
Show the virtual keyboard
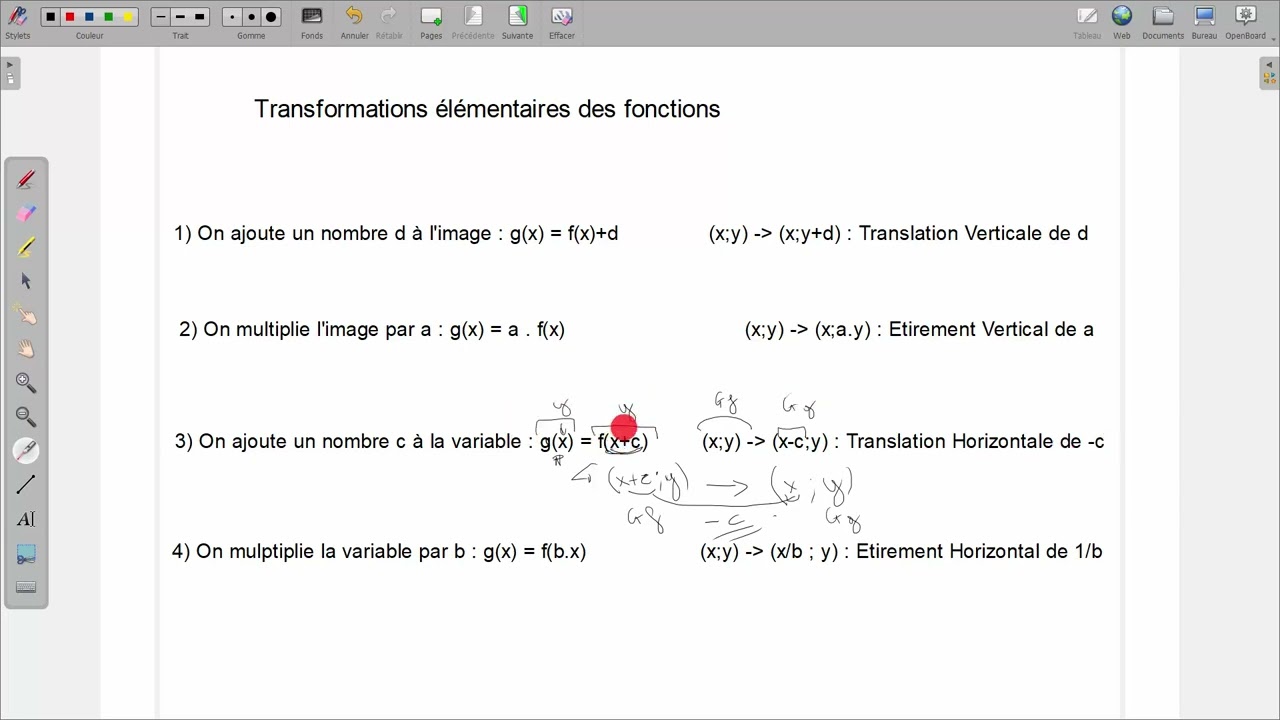(26, 587)
